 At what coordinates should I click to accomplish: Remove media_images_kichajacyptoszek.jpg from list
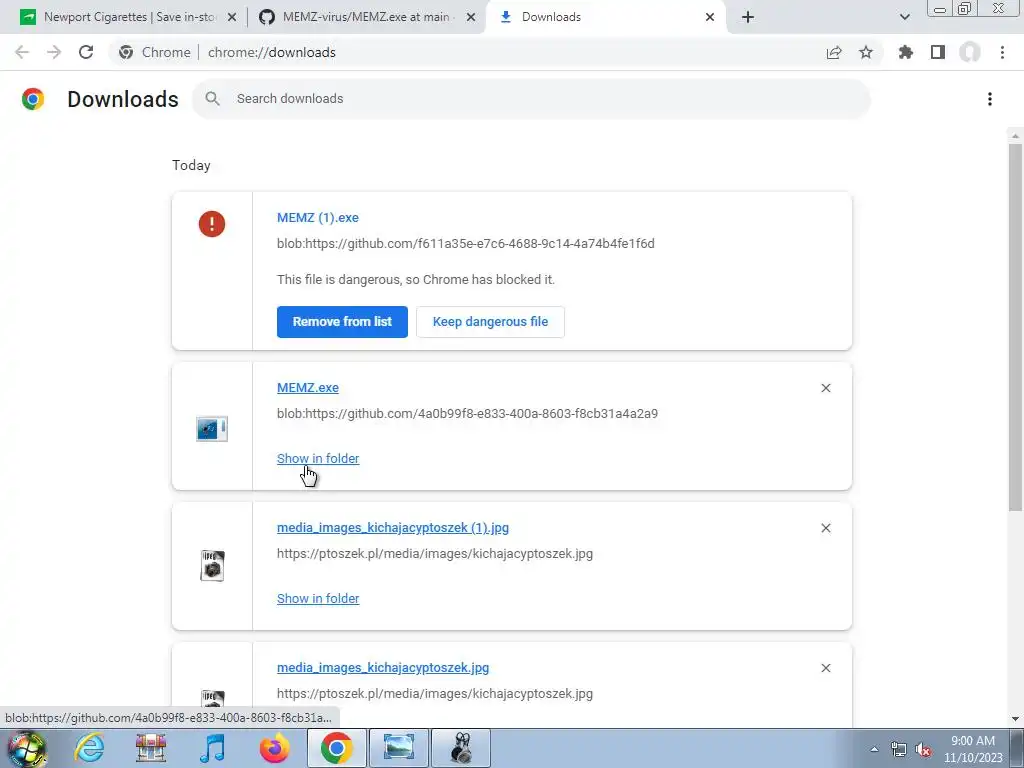pyautogui.click(x=825, y=668)
